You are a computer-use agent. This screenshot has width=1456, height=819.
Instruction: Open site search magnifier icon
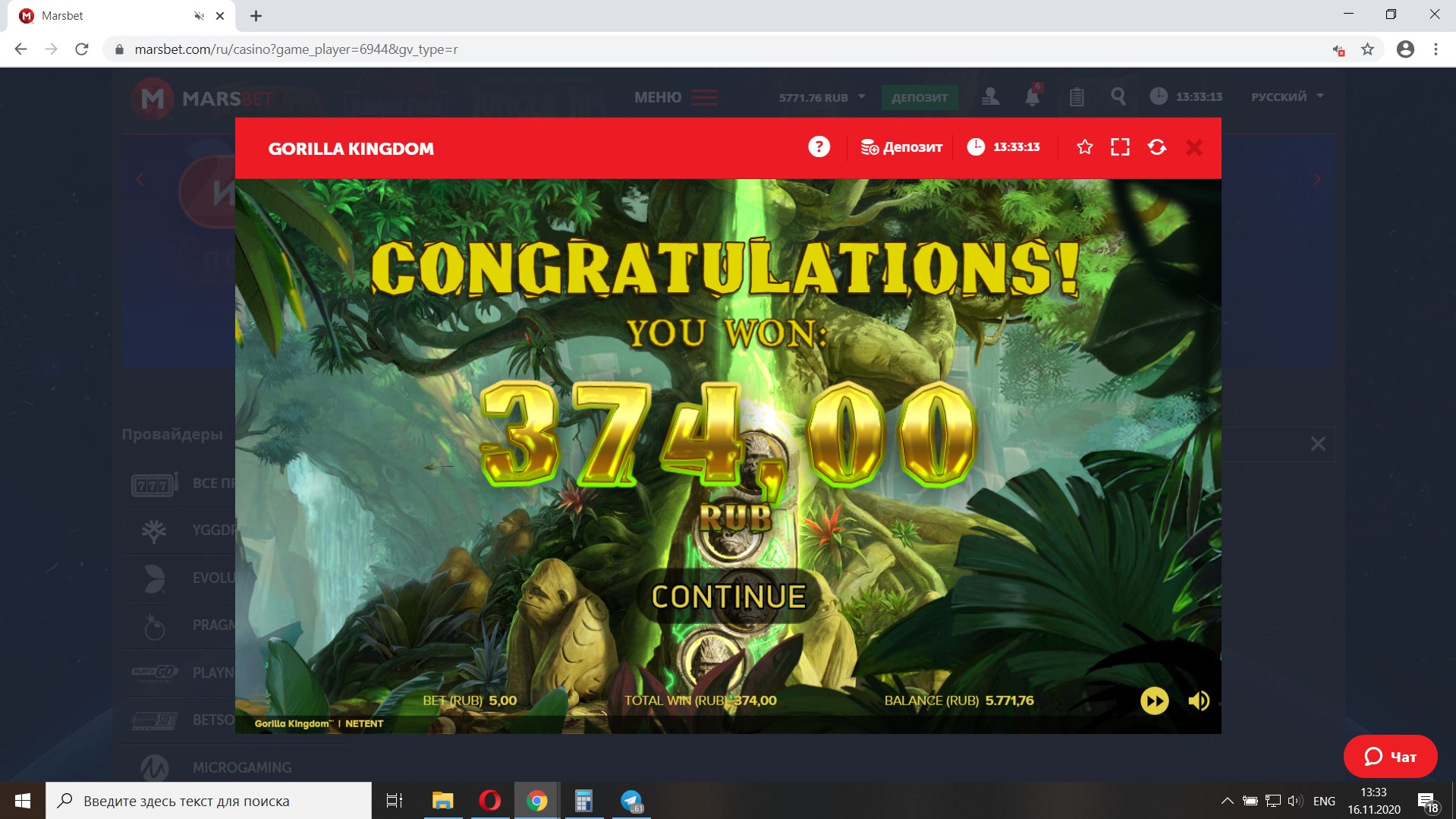point(1118,96)
